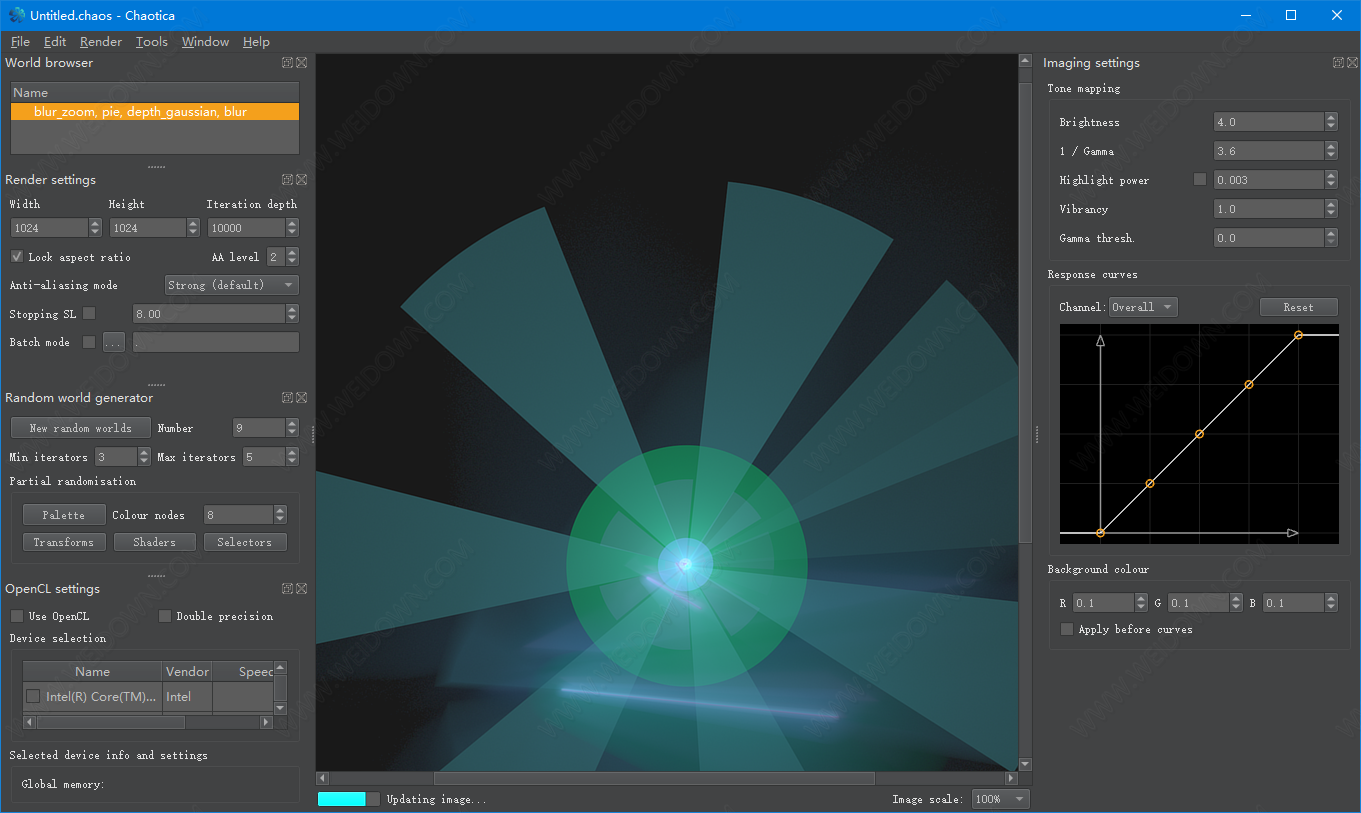
Task: Click the Number of worlds field
Action: pos(259,428)
